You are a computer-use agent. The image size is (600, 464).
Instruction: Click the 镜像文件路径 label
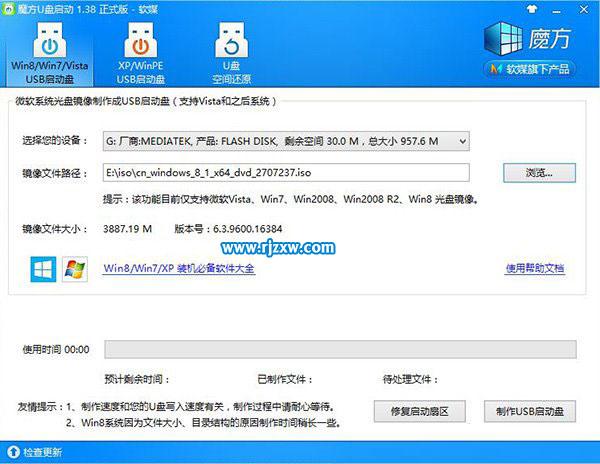(x=54, y=173)
